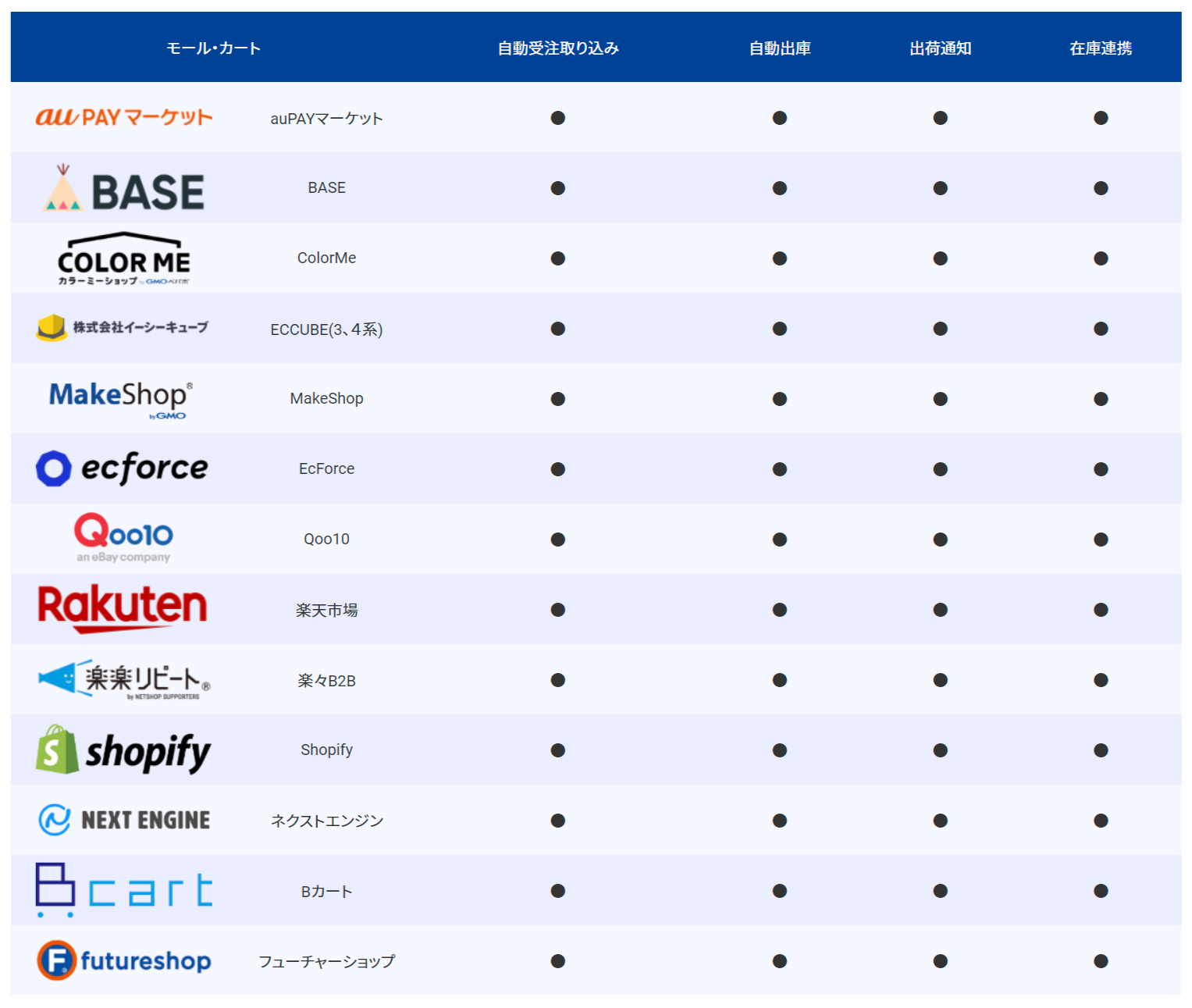This screenshot has height=1008, width=1192.
Task: Click the フューチャーショップ text label
Action: pos(327,961)
